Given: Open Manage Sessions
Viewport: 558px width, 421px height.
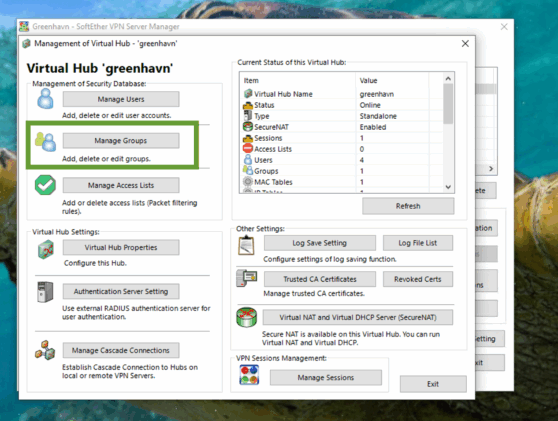Looking at the screenshot, I should pyautogui.click(x=326, y=377).
